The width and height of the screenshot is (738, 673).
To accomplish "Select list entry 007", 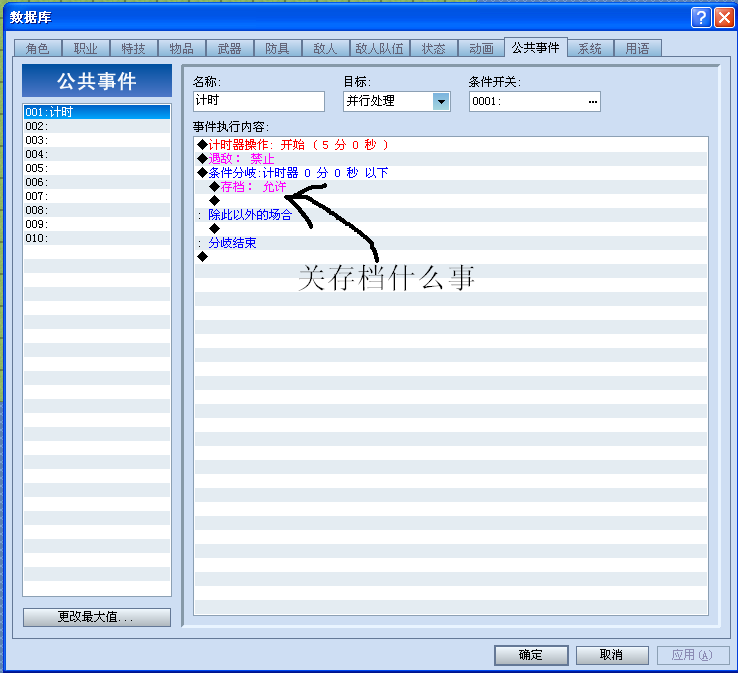I will tap(97, 196).
